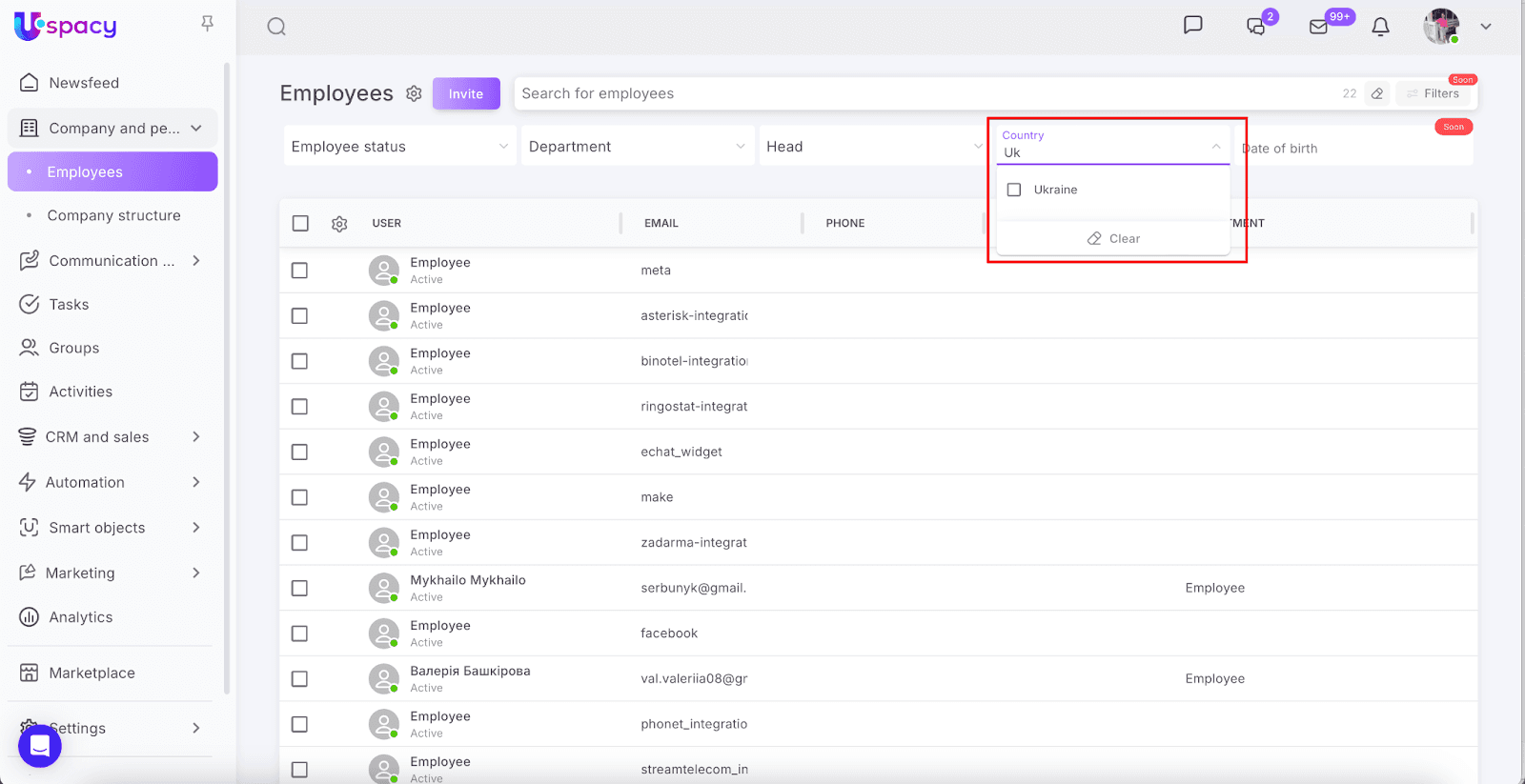
Task: Toggle the select-all checkbox in table header
Action: [300, 223]
